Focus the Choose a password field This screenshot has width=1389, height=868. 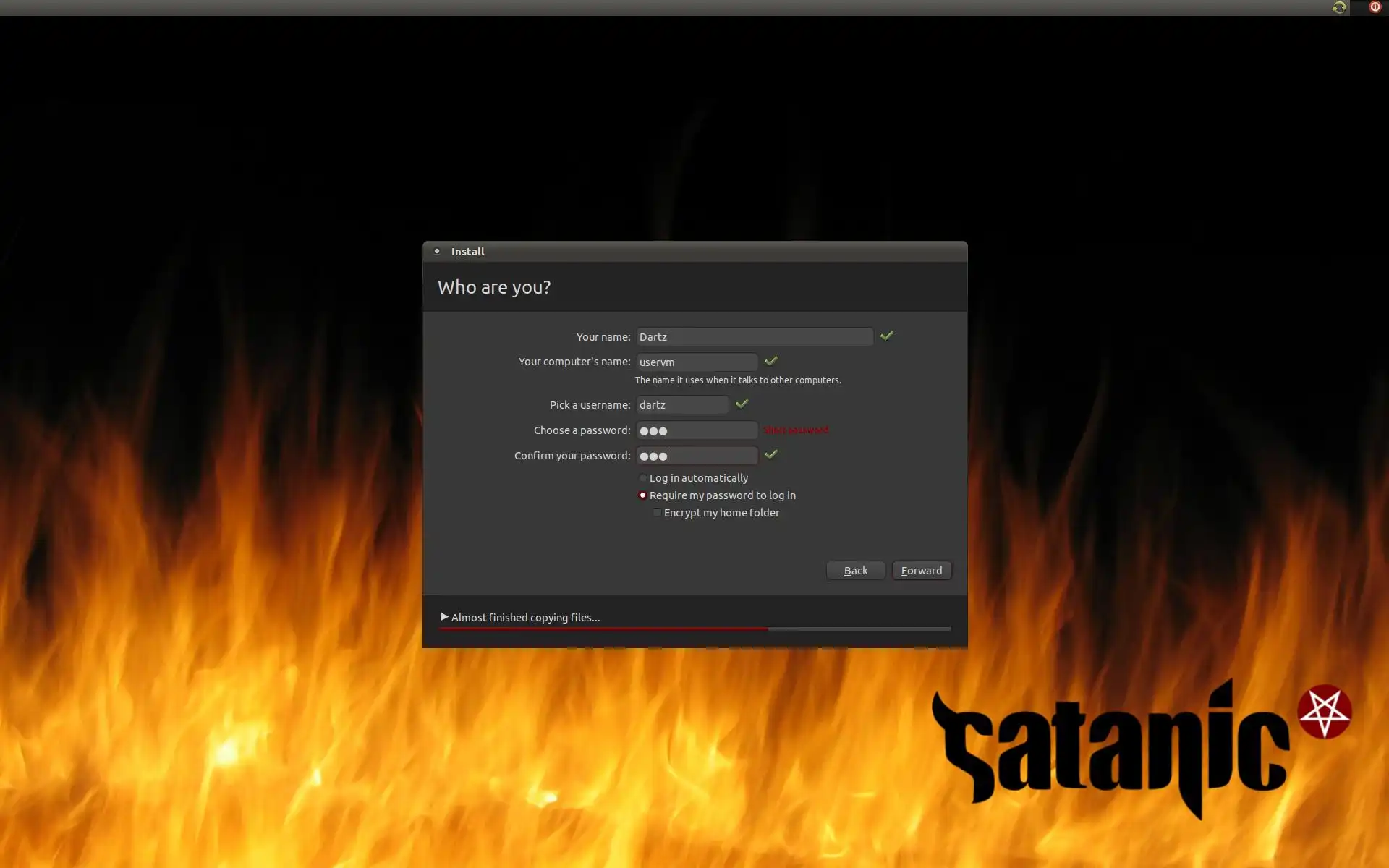coord(696,430)
